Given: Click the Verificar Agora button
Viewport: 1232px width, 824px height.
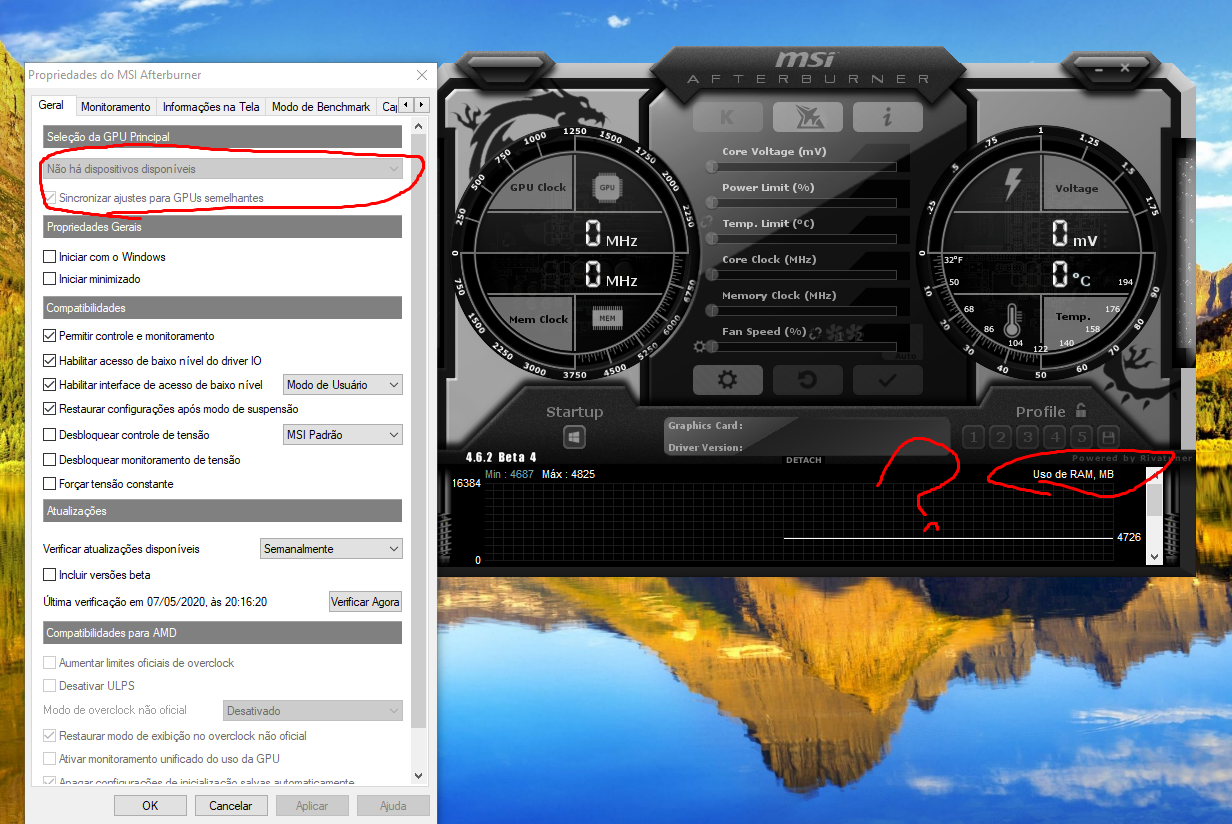Looking at the screenshot, I should [x=365, y=601].
